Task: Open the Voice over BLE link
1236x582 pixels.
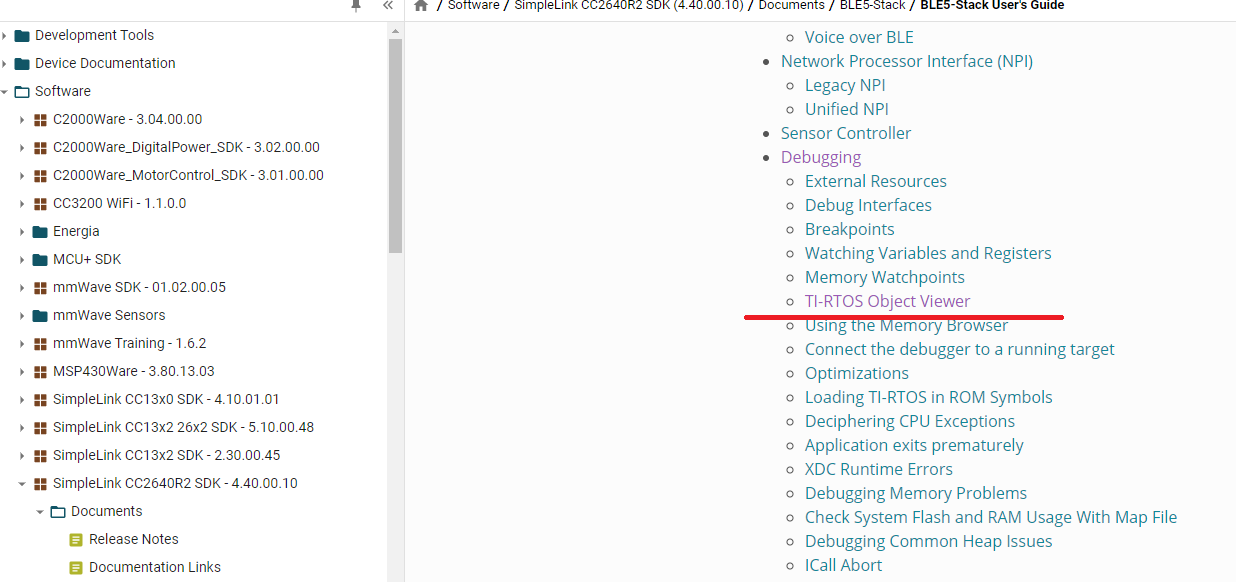Action: point(859,37)
